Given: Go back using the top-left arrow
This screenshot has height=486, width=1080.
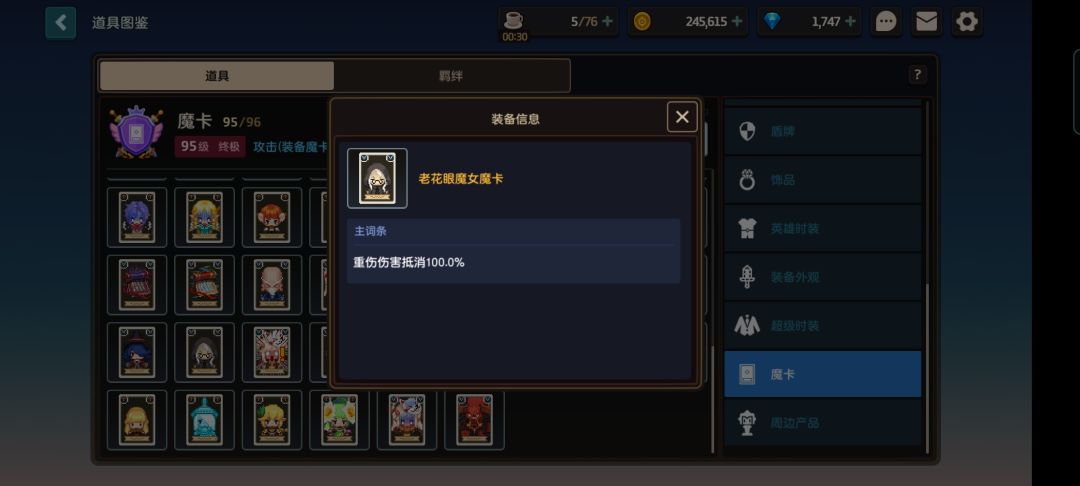Looking at the screenshot, I should pos(61,23).
